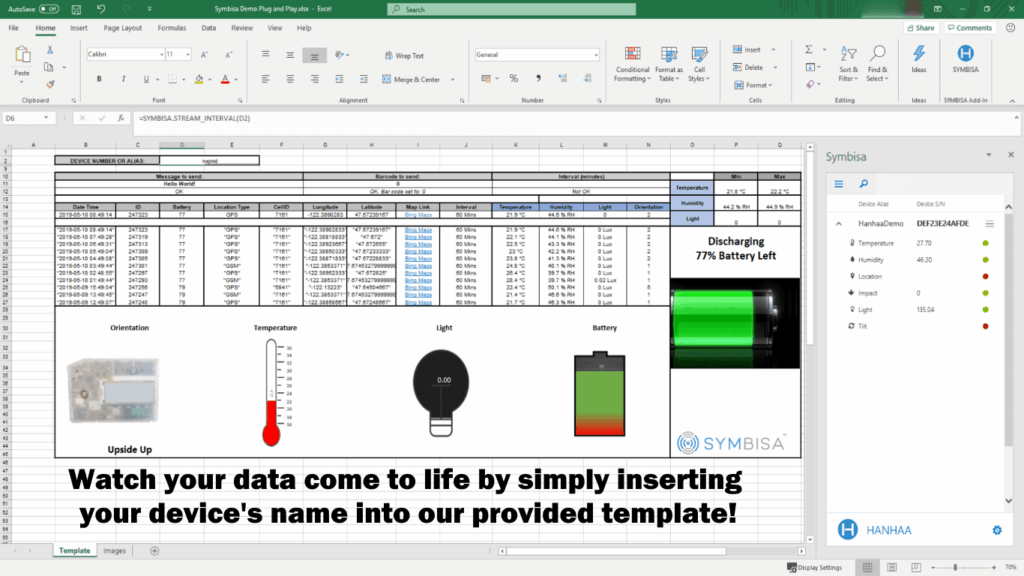Image resolution: width=1024 pixels, height=576 pixels.
Task: Click the Share button
Action: [x=920, y=28]
